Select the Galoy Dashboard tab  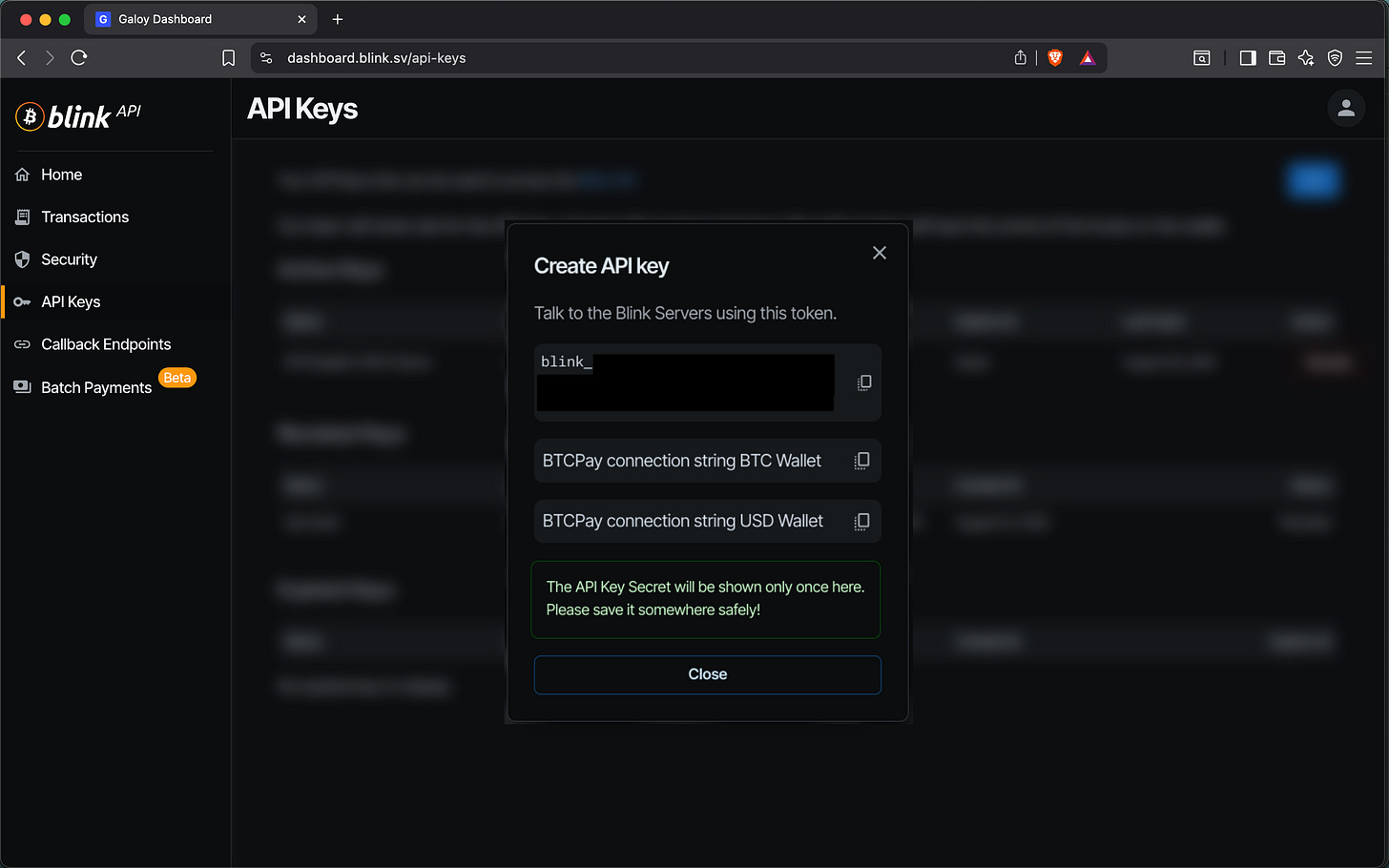click(x=200, y=19)
